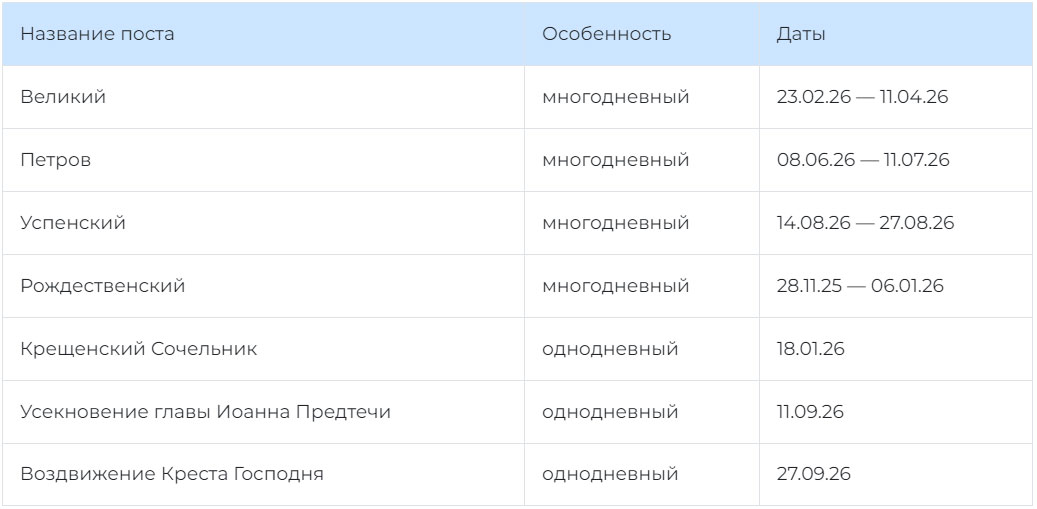1037x509 pixels.
Task: Click the "Успенский" post name cell
Action: click(73, 223)
